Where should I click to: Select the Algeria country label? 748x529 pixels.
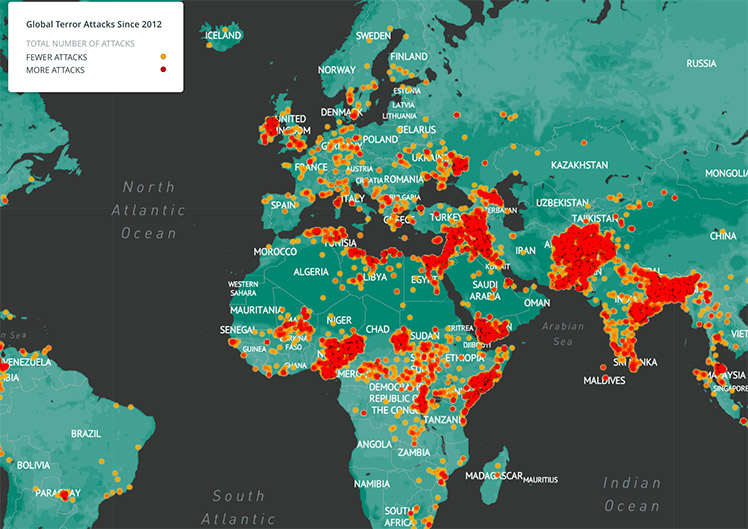click(x=311, y=272)
